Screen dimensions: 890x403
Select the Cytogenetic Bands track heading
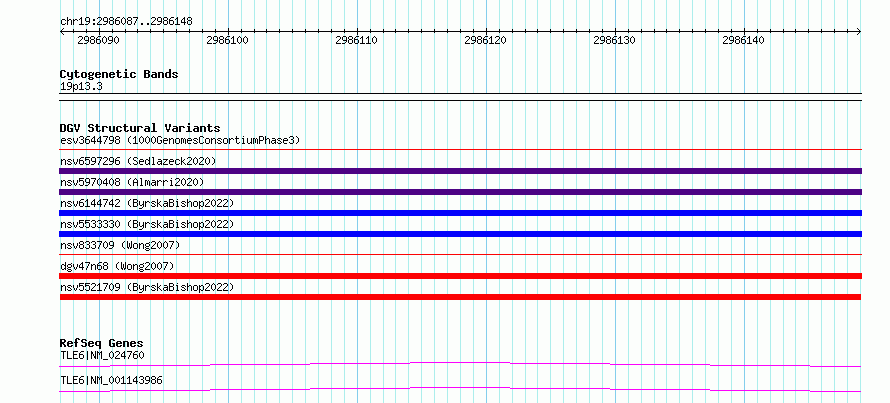119,74
